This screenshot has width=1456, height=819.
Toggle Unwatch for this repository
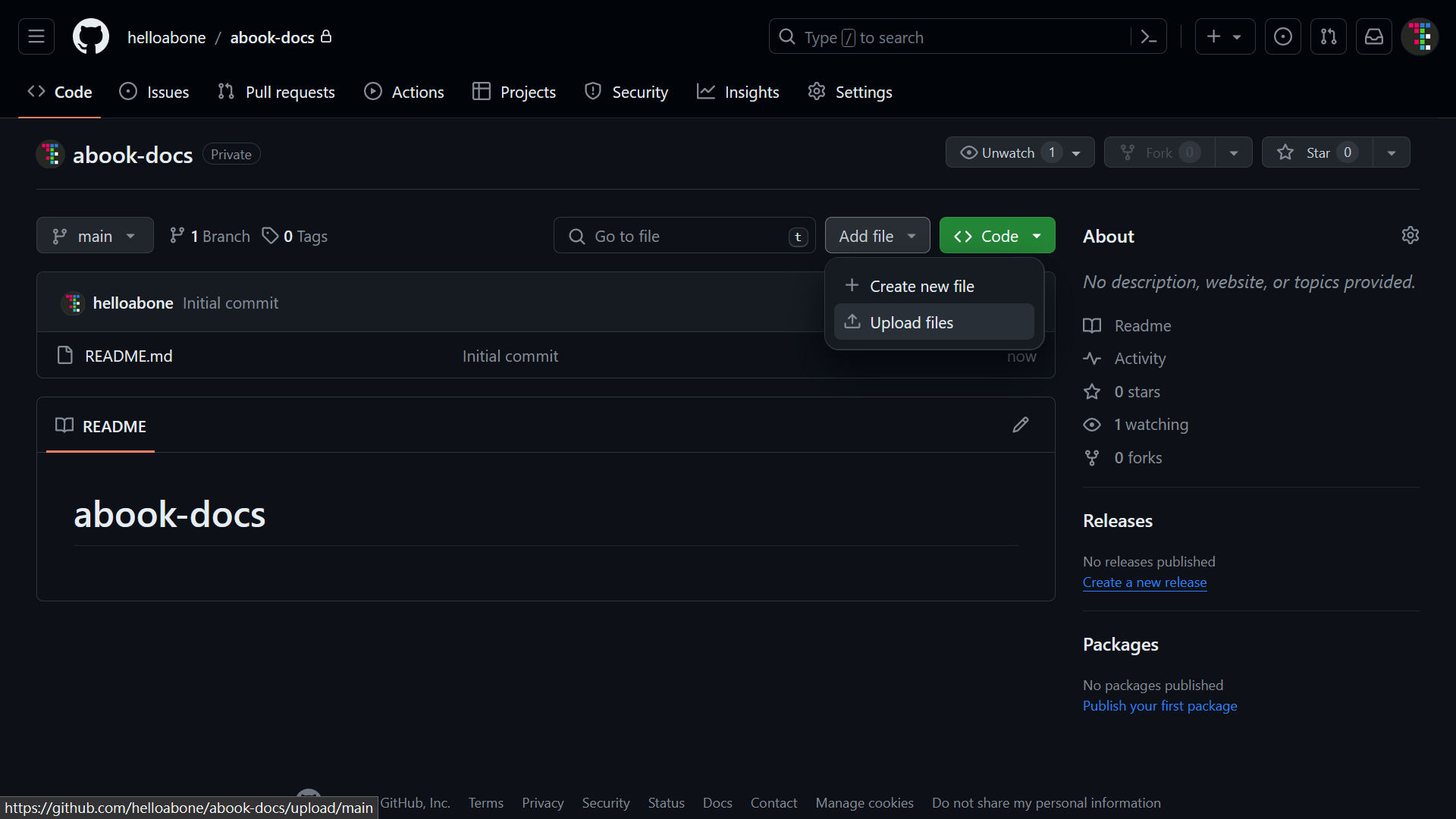(x=1020, y=152)
